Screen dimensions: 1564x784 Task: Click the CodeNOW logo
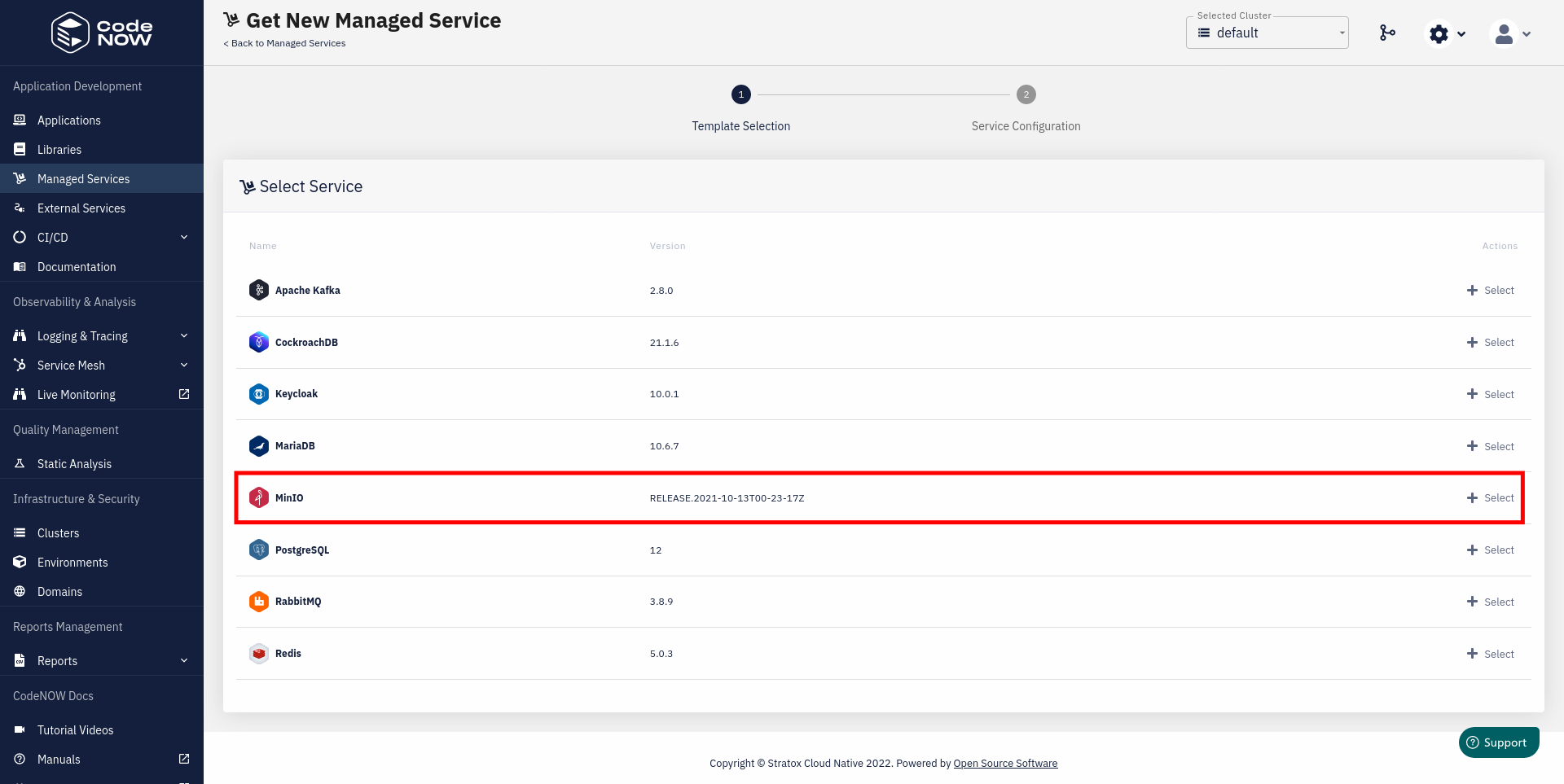pos(102,33)
